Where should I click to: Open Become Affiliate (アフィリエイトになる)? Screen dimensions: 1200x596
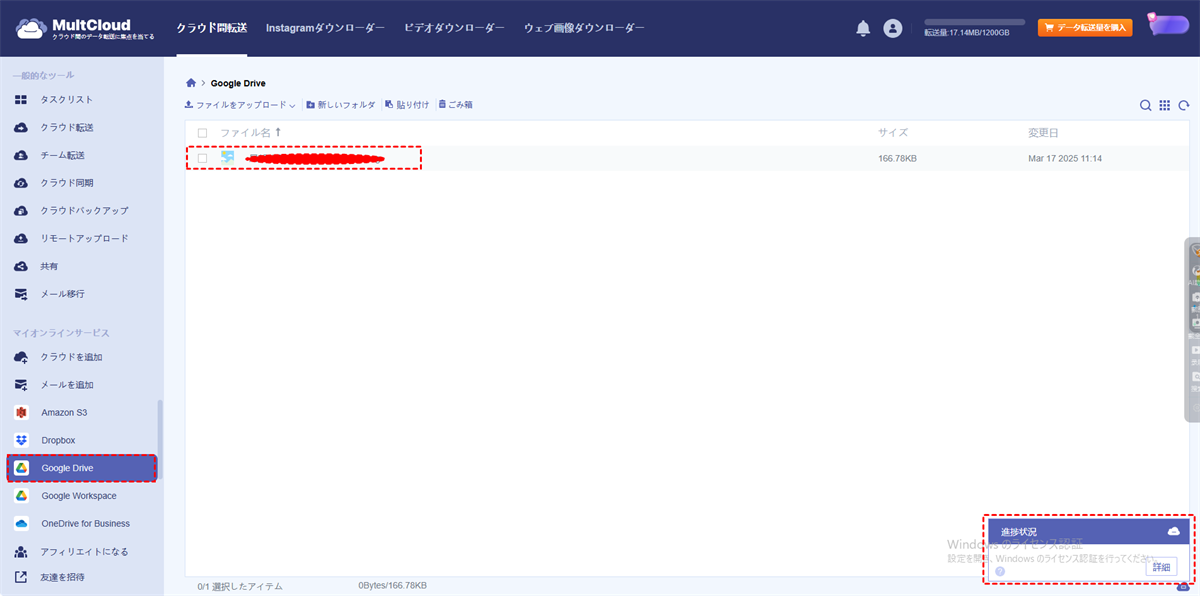82,552
